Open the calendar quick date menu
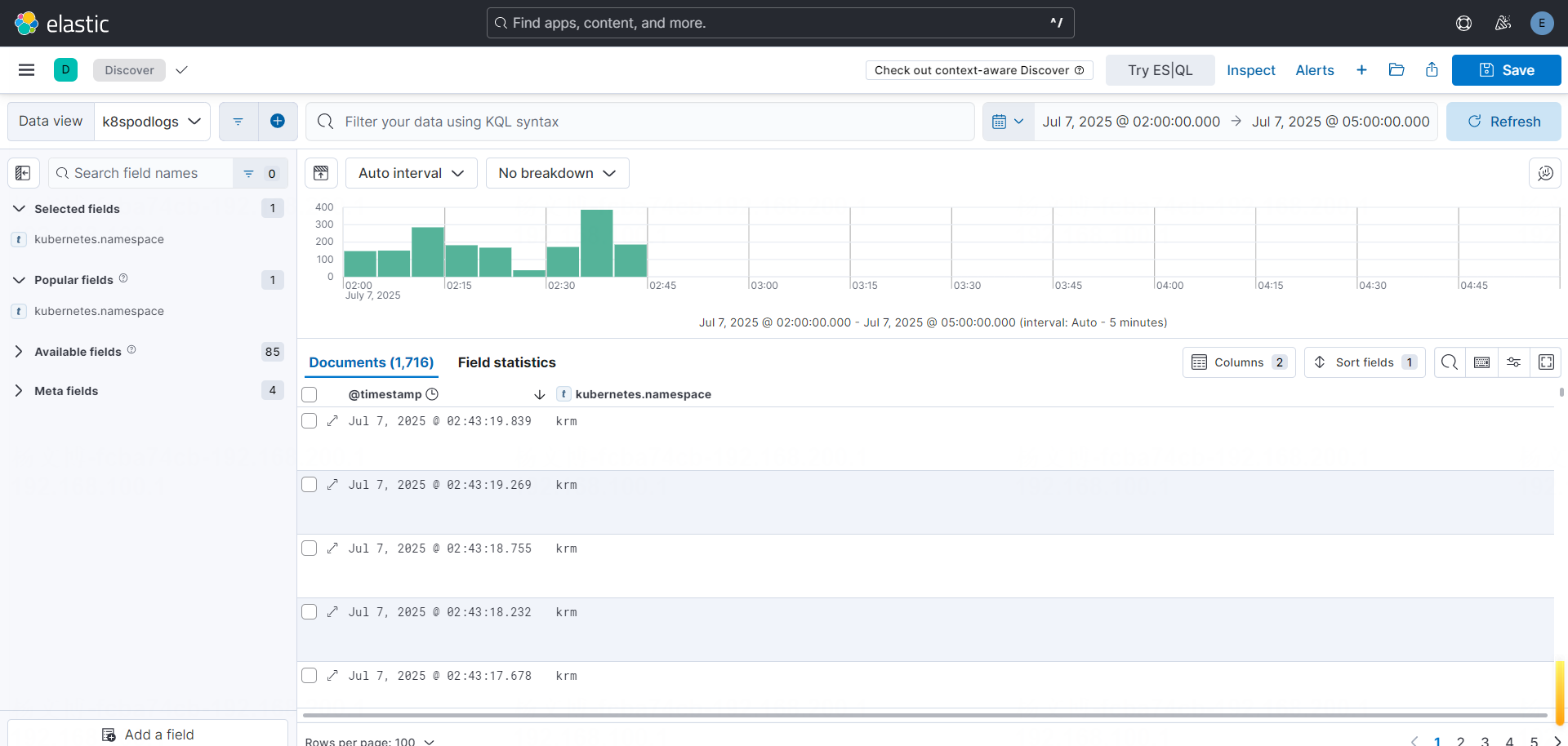Viewport: 1568px width, 746px height. [x=1008, y=122]
